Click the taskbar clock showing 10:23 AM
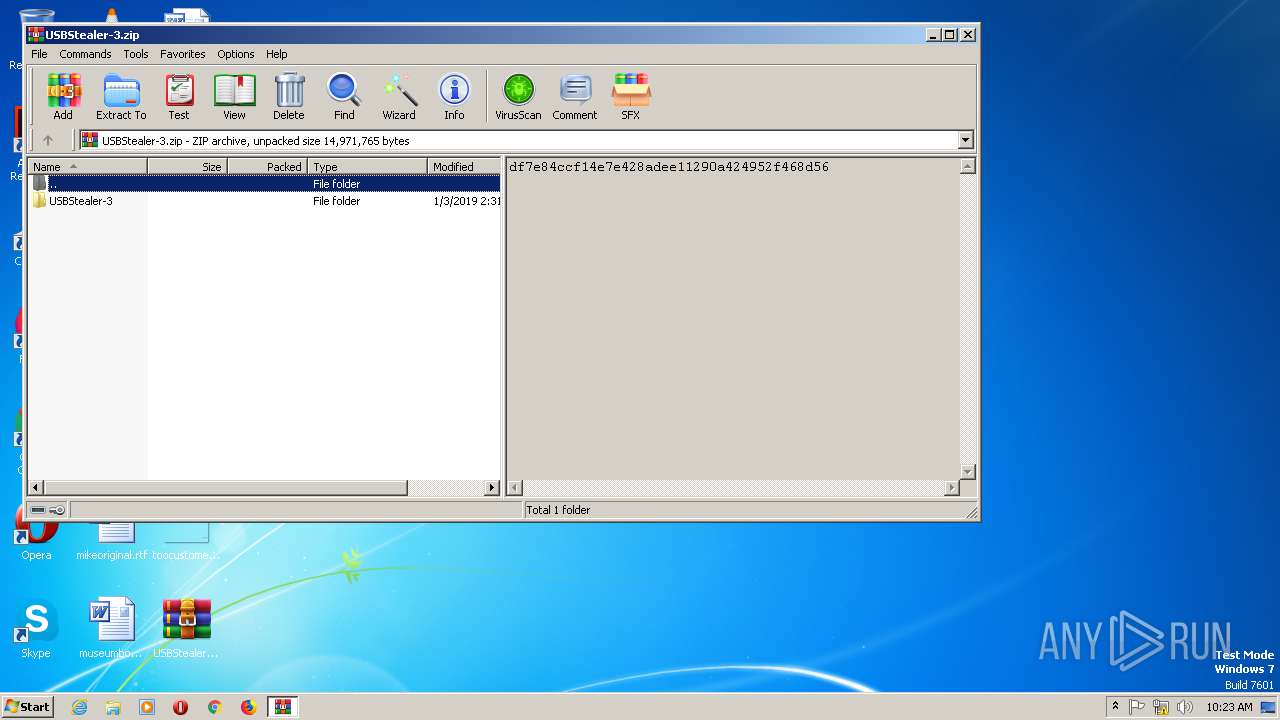 [1229, 707]
